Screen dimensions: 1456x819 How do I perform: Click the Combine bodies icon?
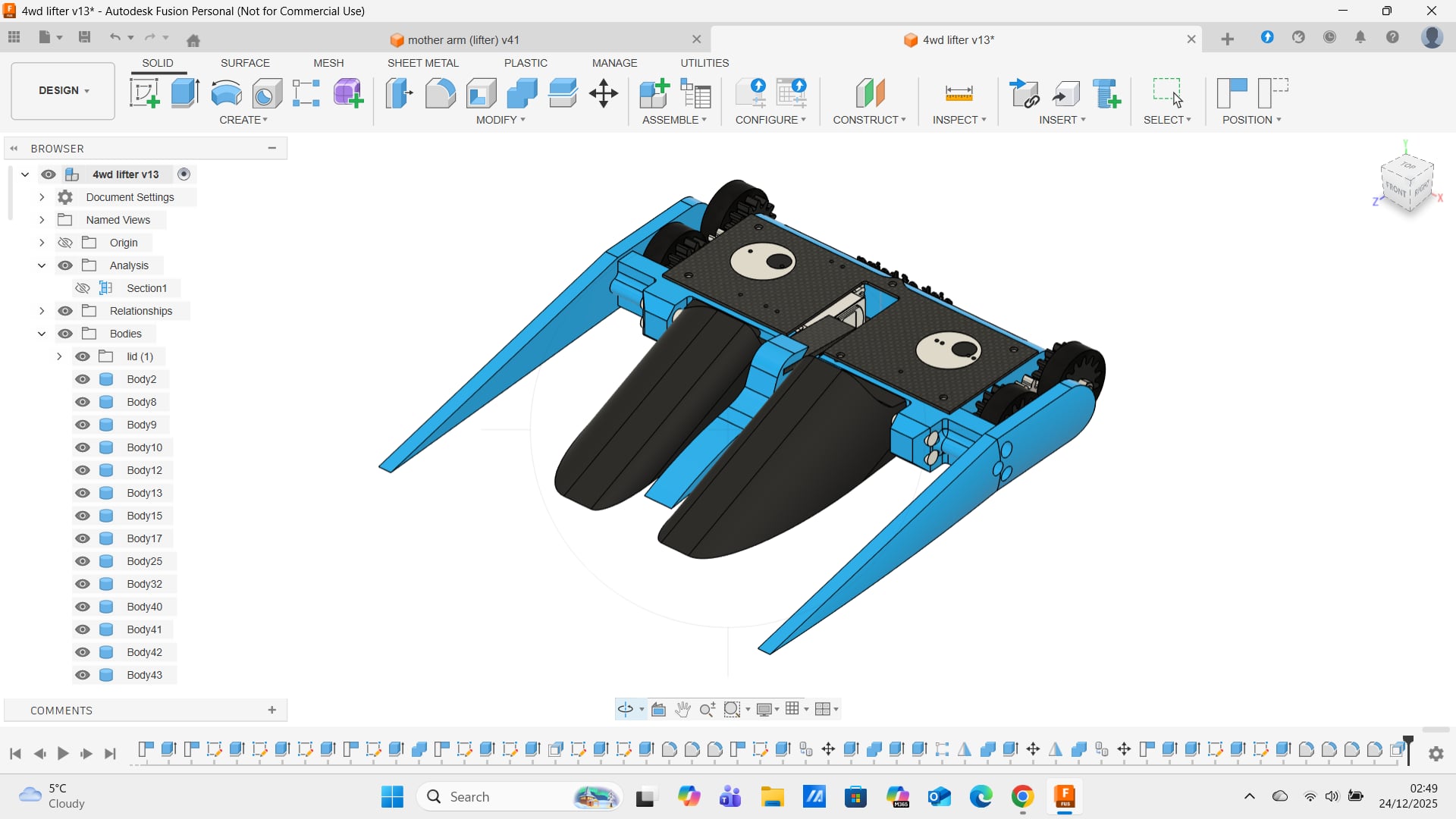click(x=522, y=93)
